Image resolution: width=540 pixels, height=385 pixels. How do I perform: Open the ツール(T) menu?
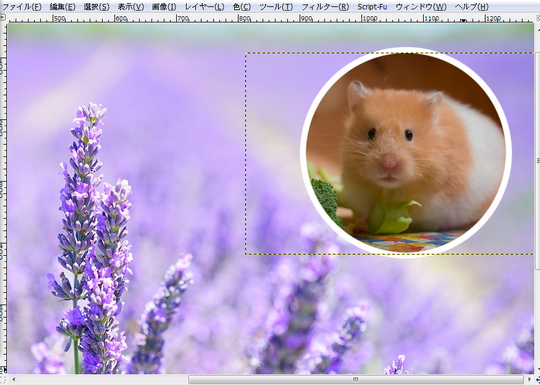pos(276,7)
